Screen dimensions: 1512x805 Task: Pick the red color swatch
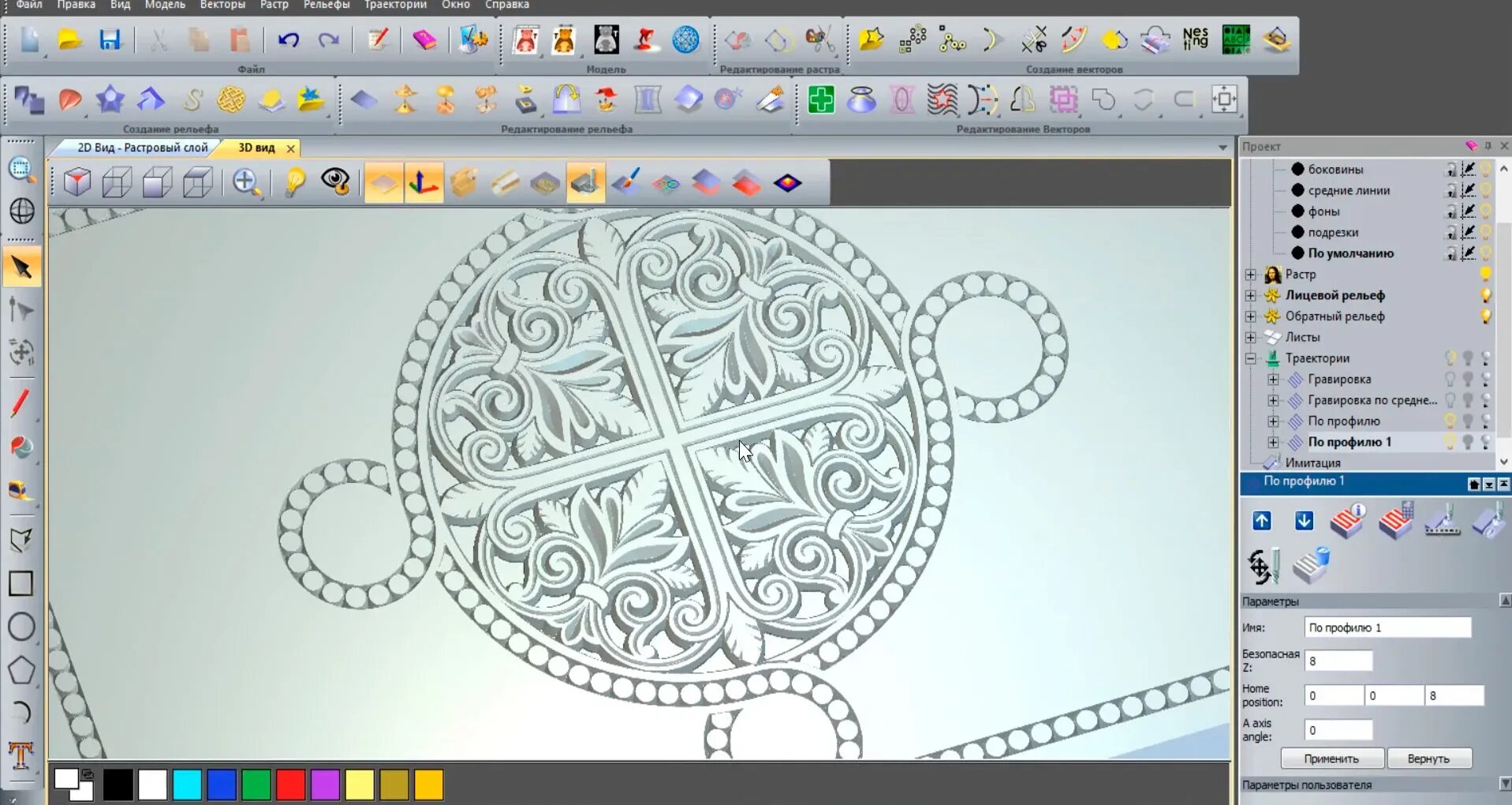click(291, 784)
